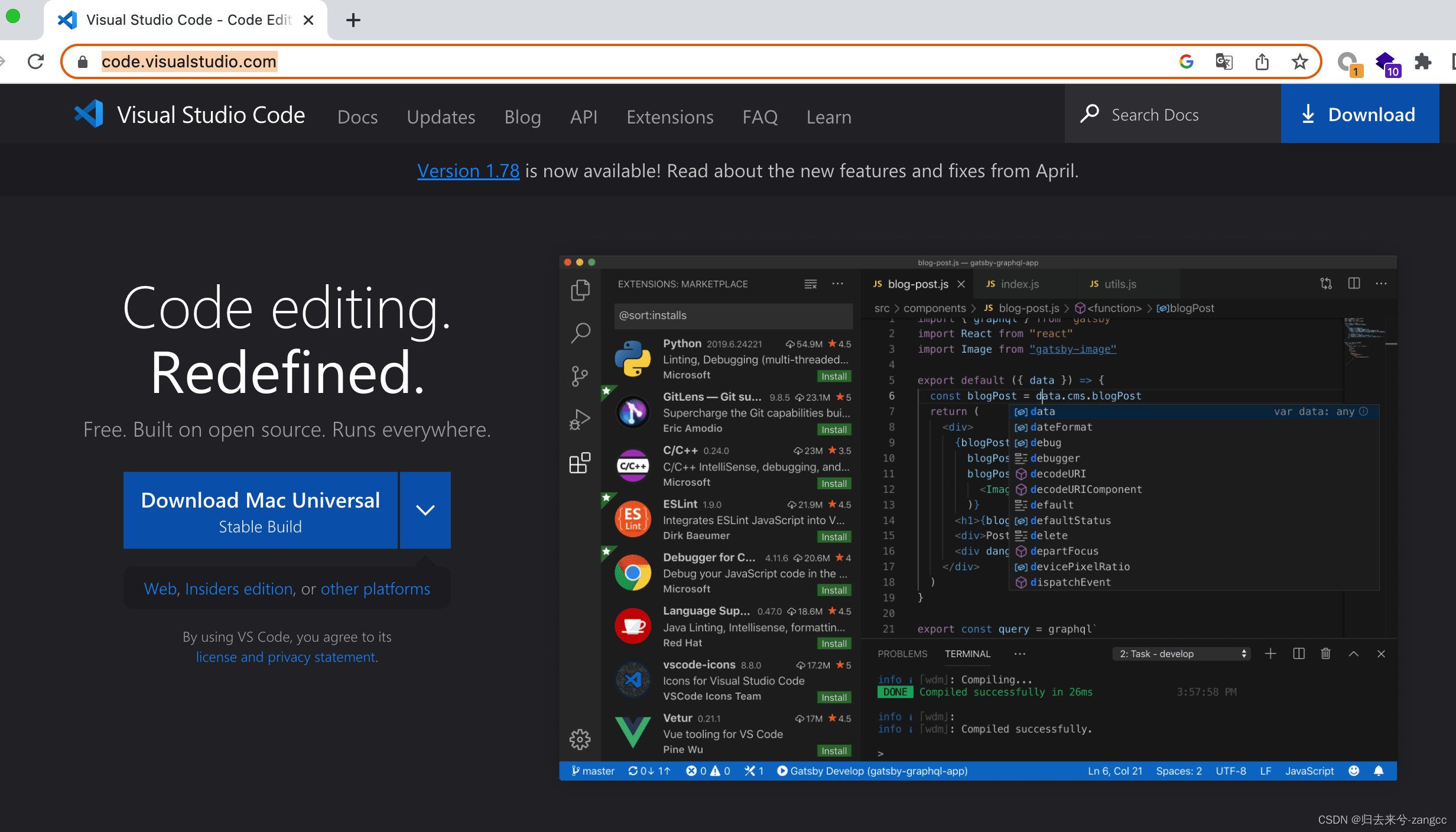Open the FAQ menu item

click(760, 116)
